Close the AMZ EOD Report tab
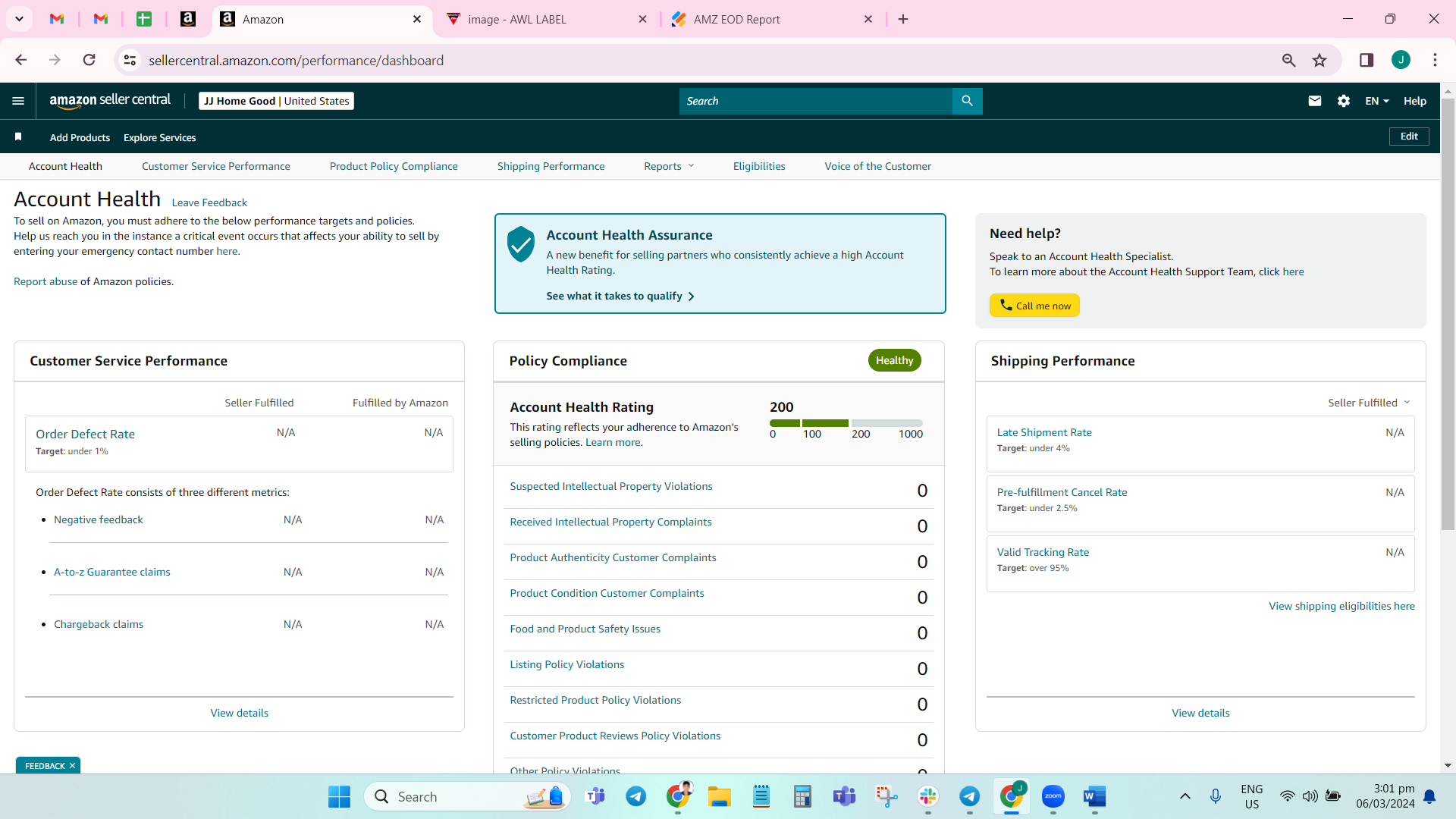1456x819 pixels. point(868,19)
